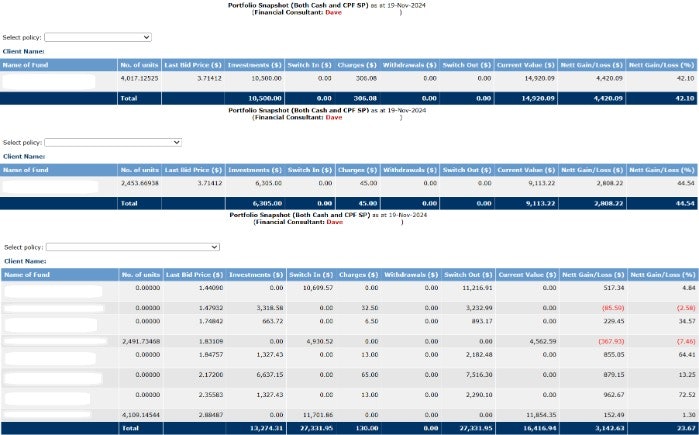This screenshot has width=699, height=435.
Task: Click total current value 16,416.94 in bottom table
Action: point(525,428)
